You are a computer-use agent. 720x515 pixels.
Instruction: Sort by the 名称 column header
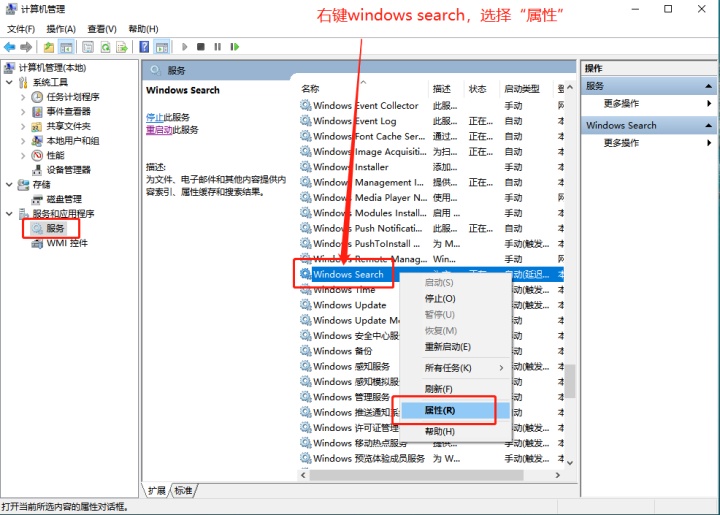point(310,89)
